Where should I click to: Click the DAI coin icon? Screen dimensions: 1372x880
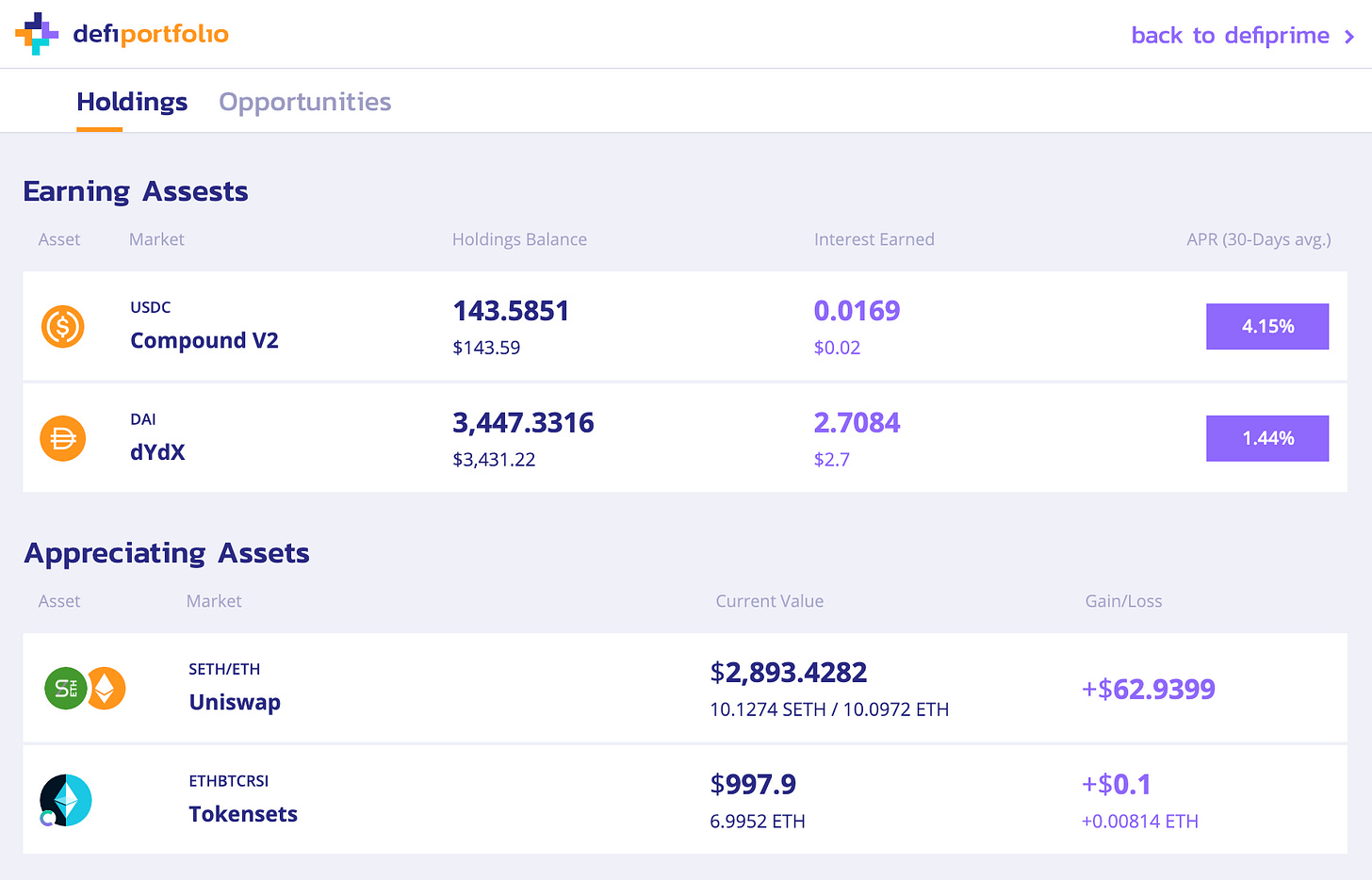[x=63, y=439]
